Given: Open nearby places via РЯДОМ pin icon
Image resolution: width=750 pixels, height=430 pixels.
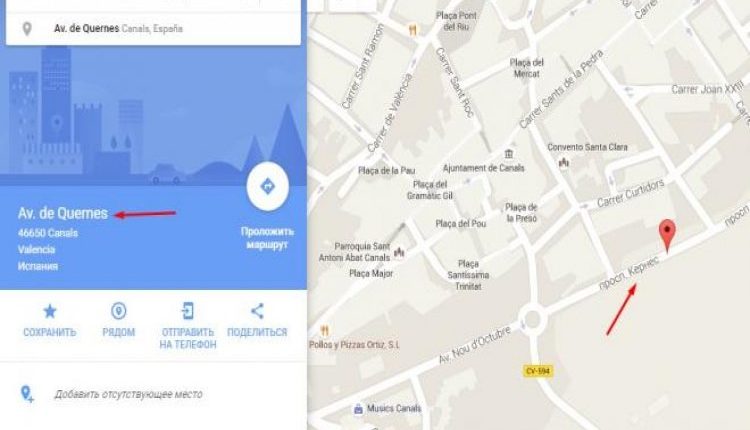Looking at the screenshot, I should click(x=119, y=311).
